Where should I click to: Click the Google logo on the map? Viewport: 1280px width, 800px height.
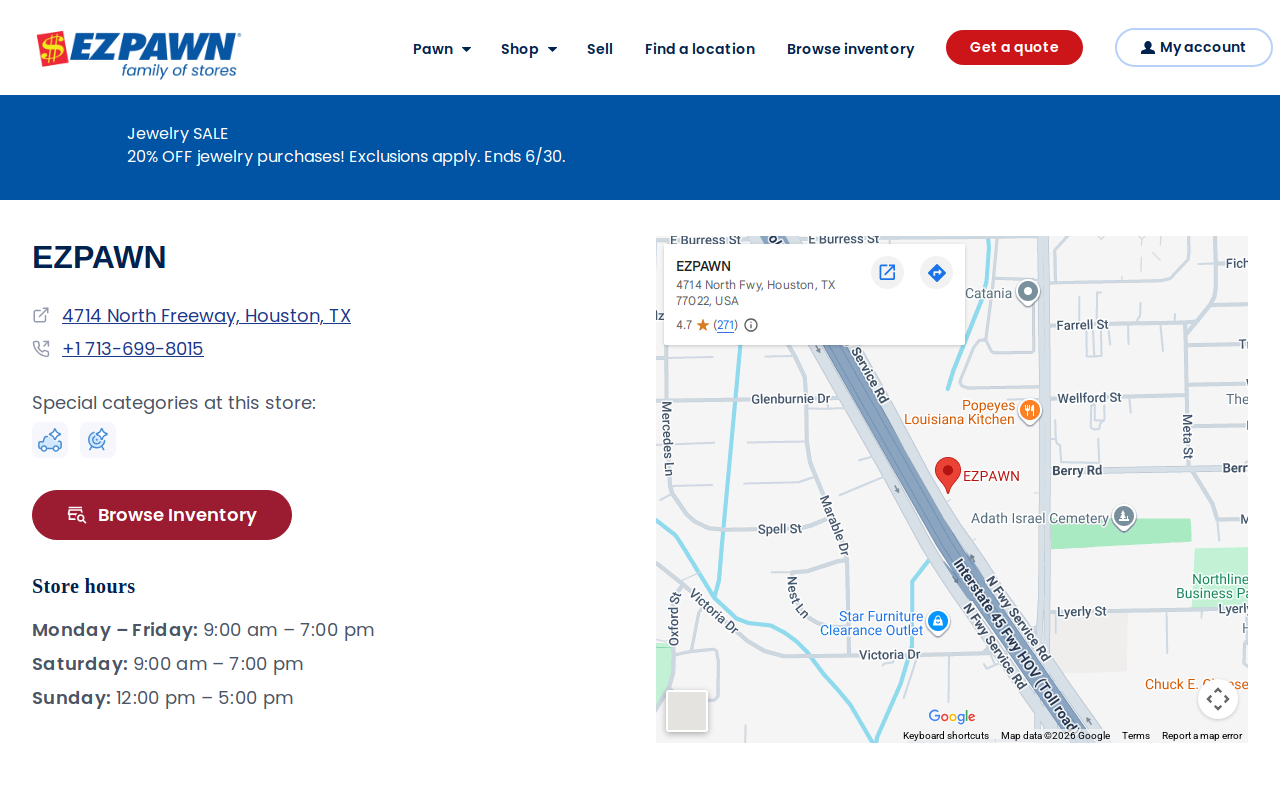tap(951, 716)
